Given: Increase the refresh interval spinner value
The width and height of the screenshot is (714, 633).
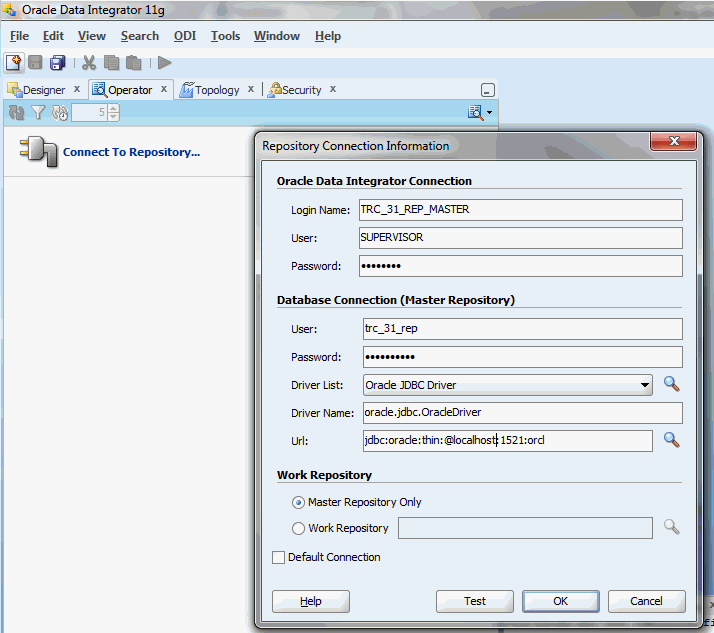Looking at the screenshot, I should [114, 108].
